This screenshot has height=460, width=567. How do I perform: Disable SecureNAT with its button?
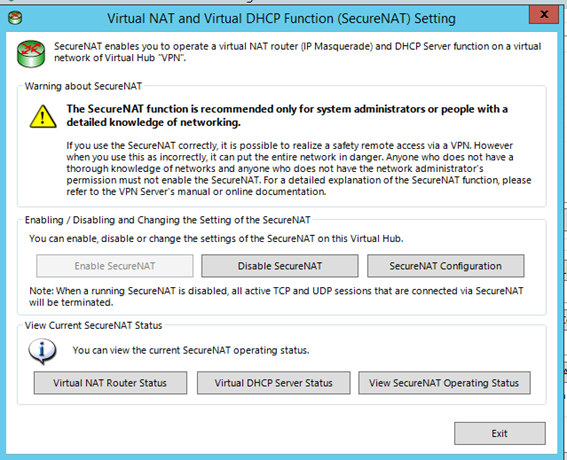click(x=280, y=266)
